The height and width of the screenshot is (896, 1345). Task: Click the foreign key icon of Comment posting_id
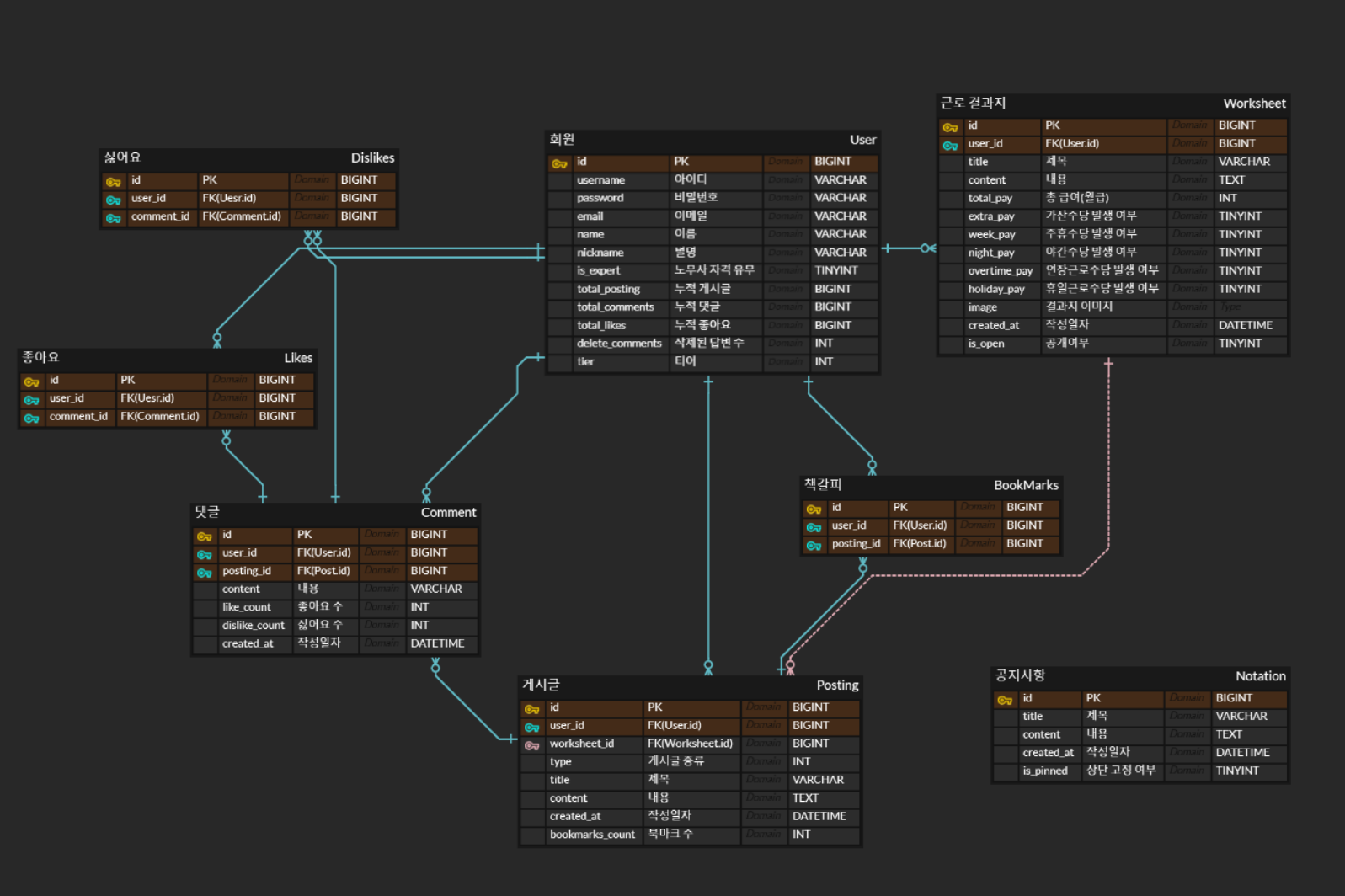pyautogui.click(x=205, y=572)
